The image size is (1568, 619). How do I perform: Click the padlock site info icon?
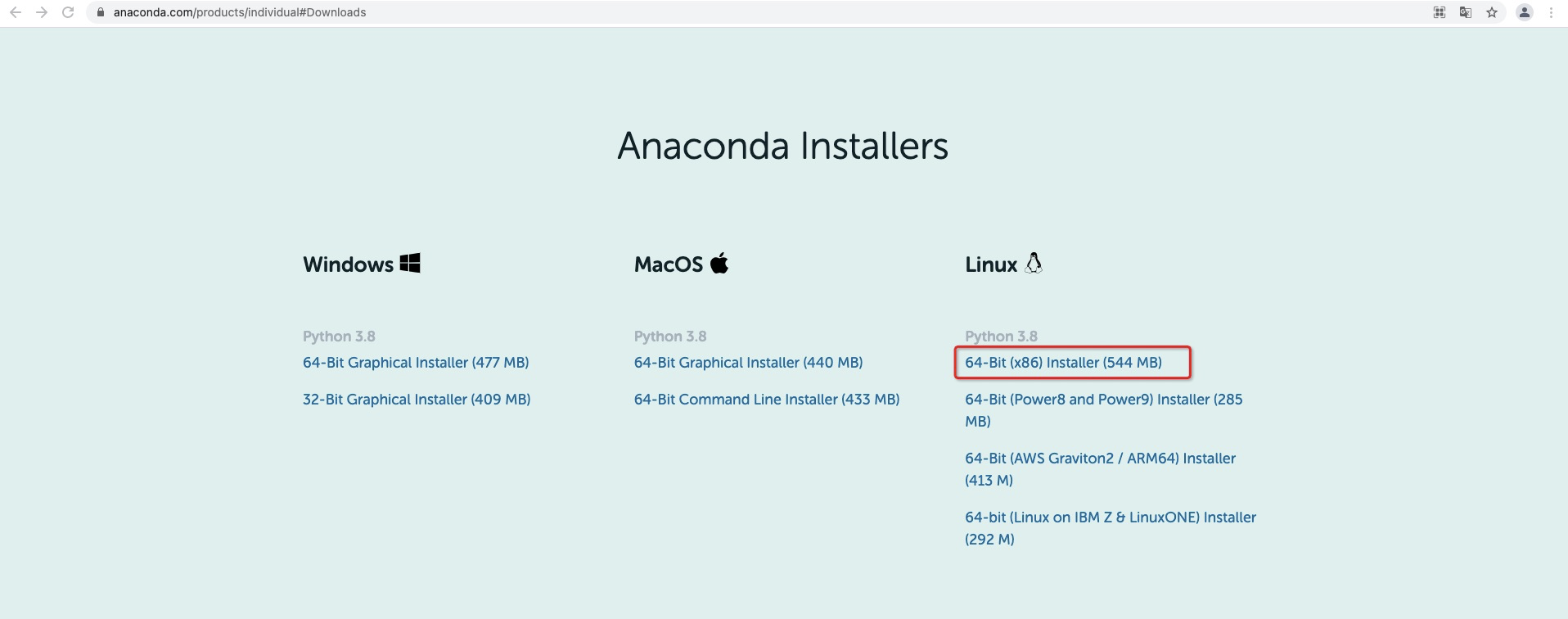pyautogui.click(x=101, y=12)
